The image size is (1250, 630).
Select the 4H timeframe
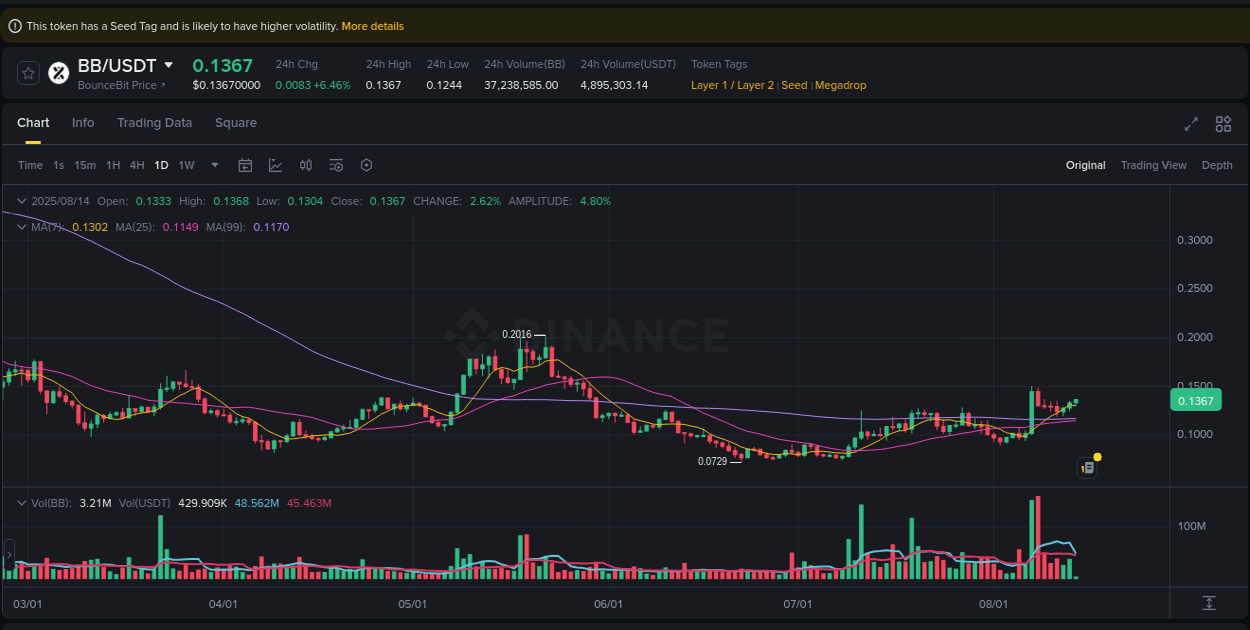(137, 165)
